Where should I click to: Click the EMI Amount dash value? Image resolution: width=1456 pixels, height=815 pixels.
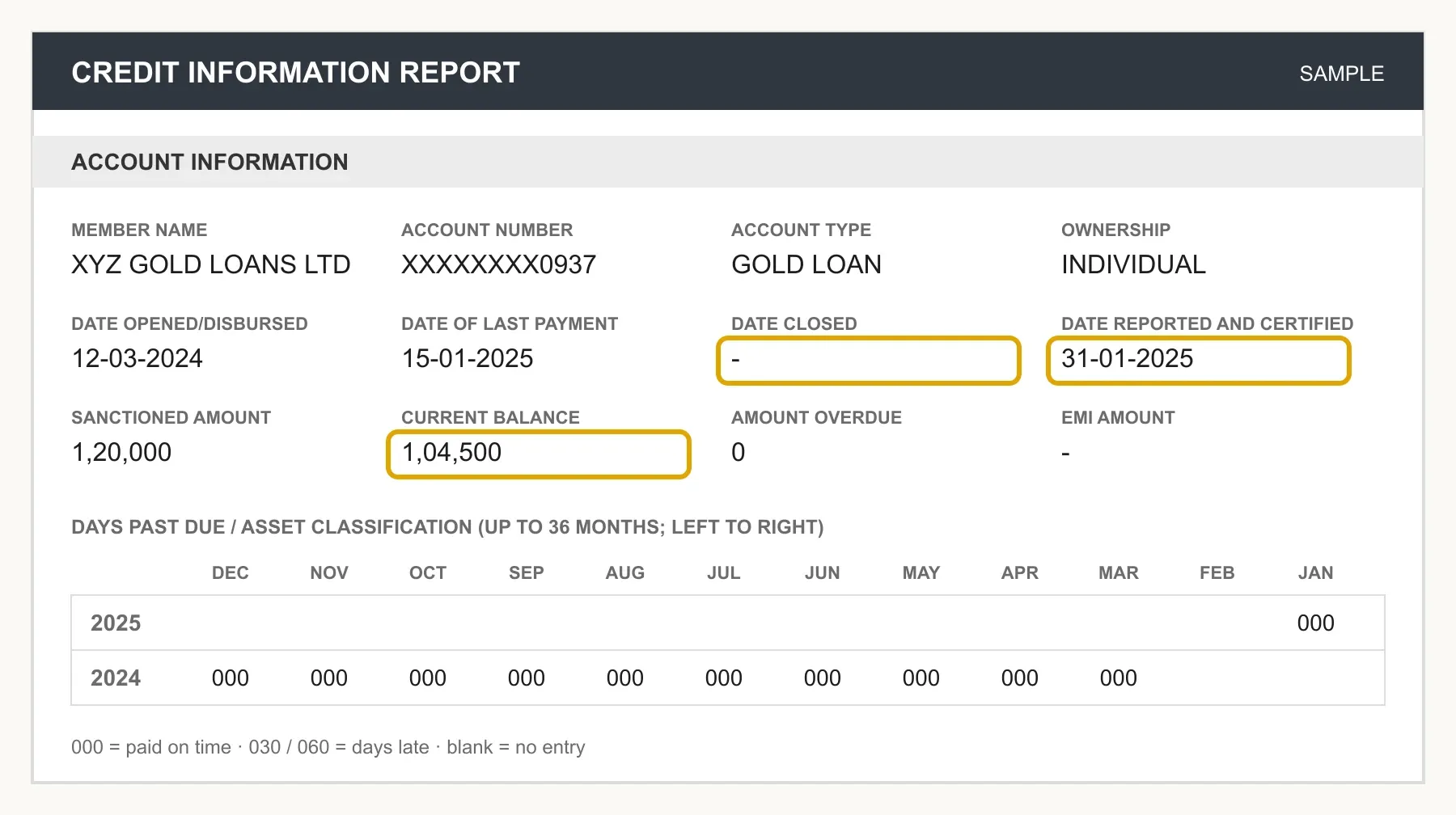pos(1065,454)
